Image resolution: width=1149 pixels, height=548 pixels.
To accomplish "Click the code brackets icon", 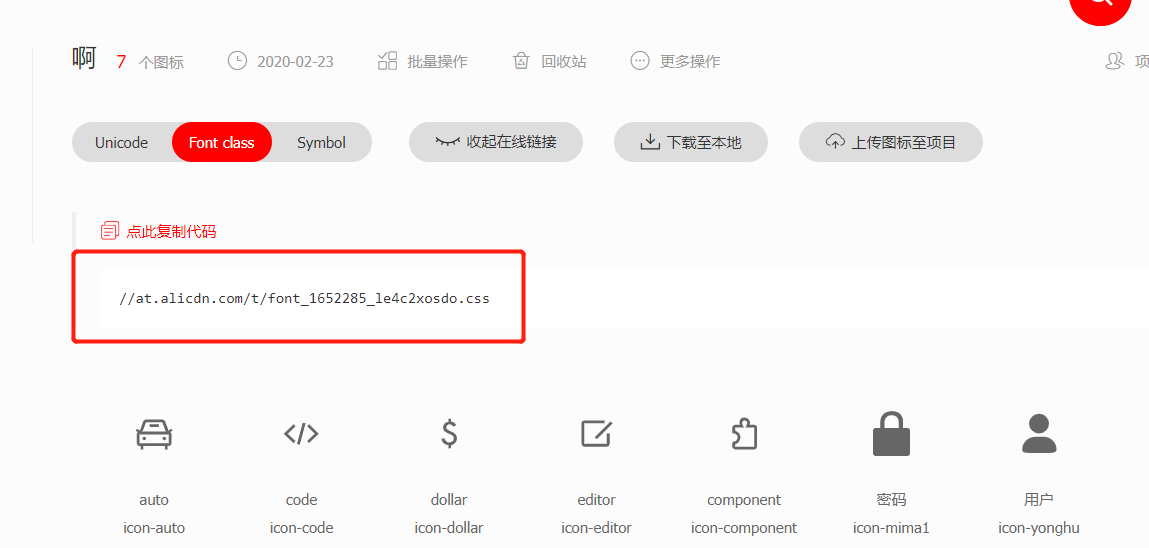I will click(x=301, y=434).
